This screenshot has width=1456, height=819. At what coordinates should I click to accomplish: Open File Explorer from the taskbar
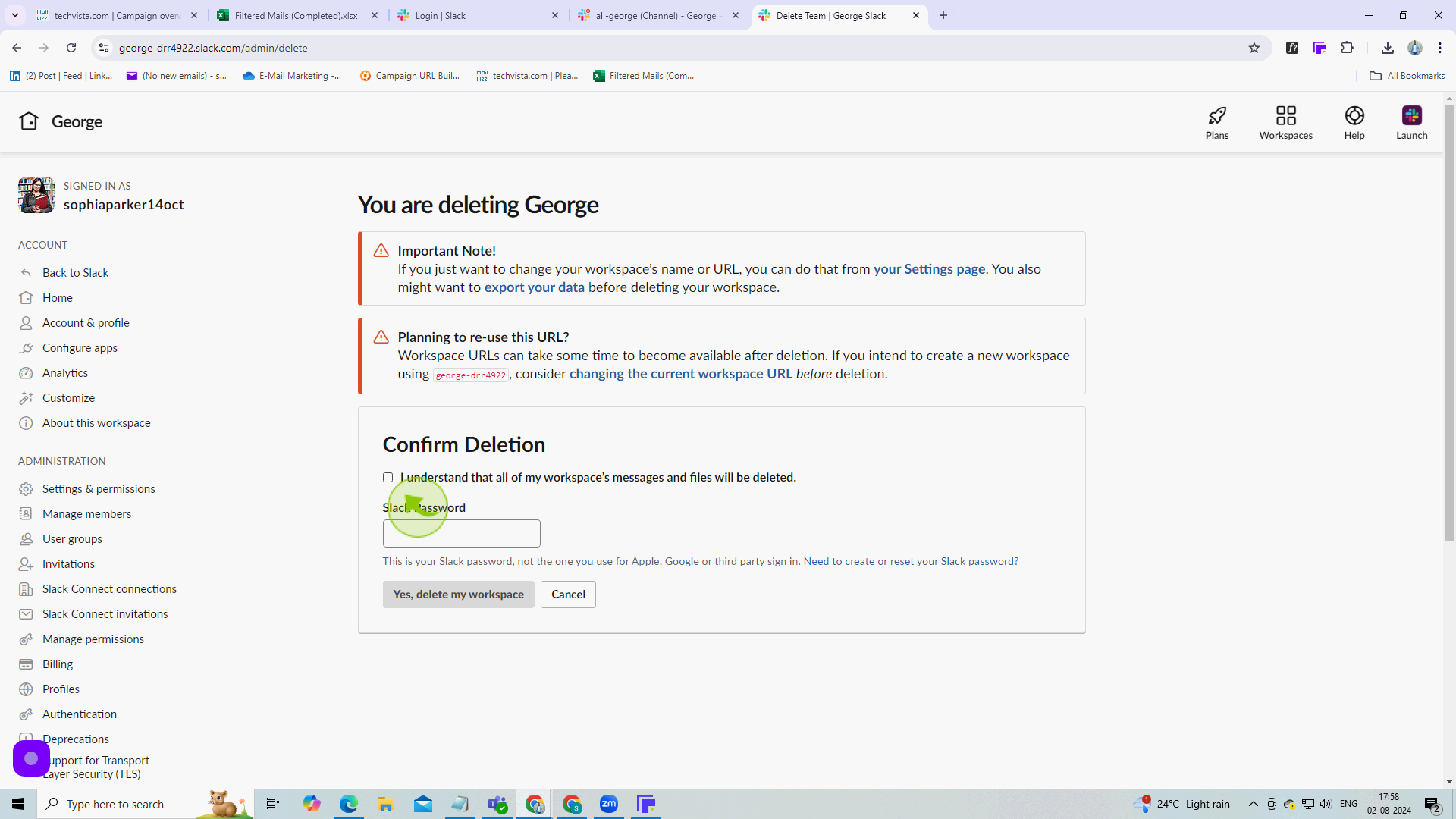(386, 804)
